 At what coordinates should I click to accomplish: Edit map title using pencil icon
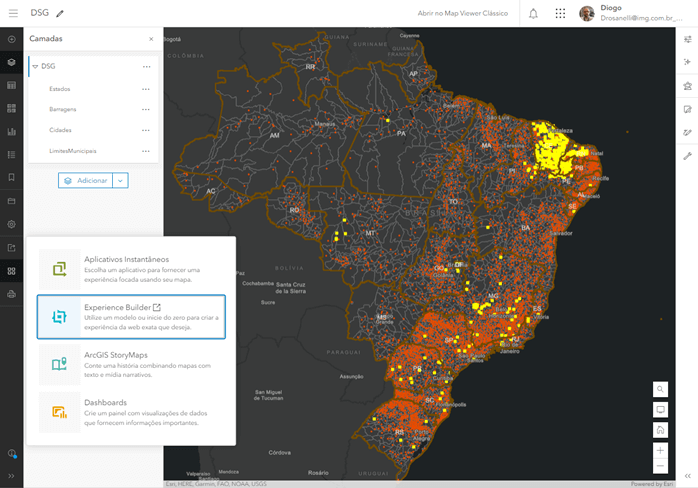tap(60, 14)
